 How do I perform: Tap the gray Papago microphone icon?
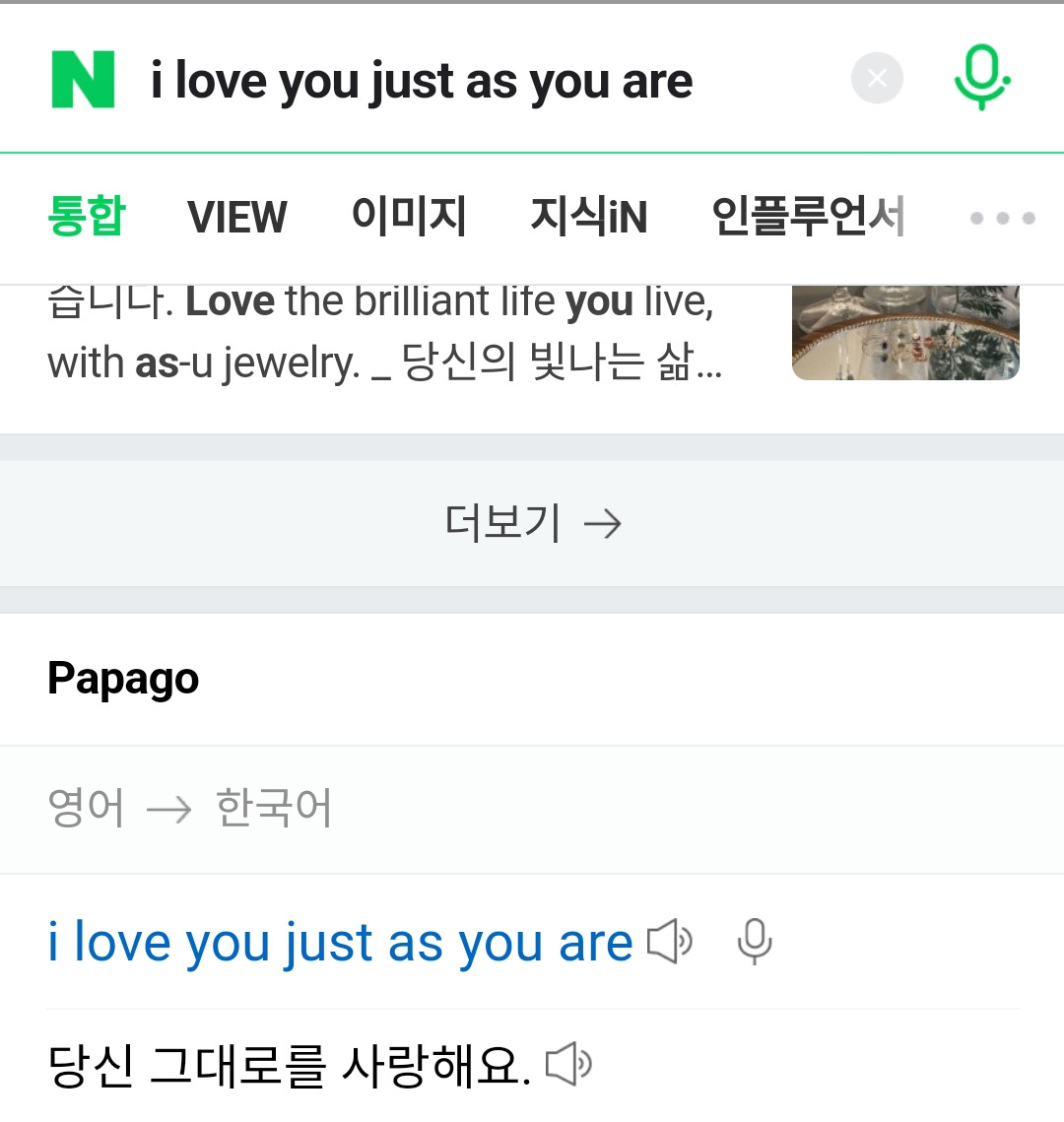click(755, 943)
